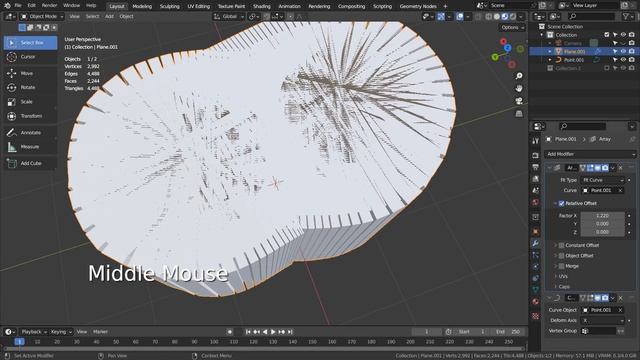
Task: Click timeline End frame field
Action: 508,332
